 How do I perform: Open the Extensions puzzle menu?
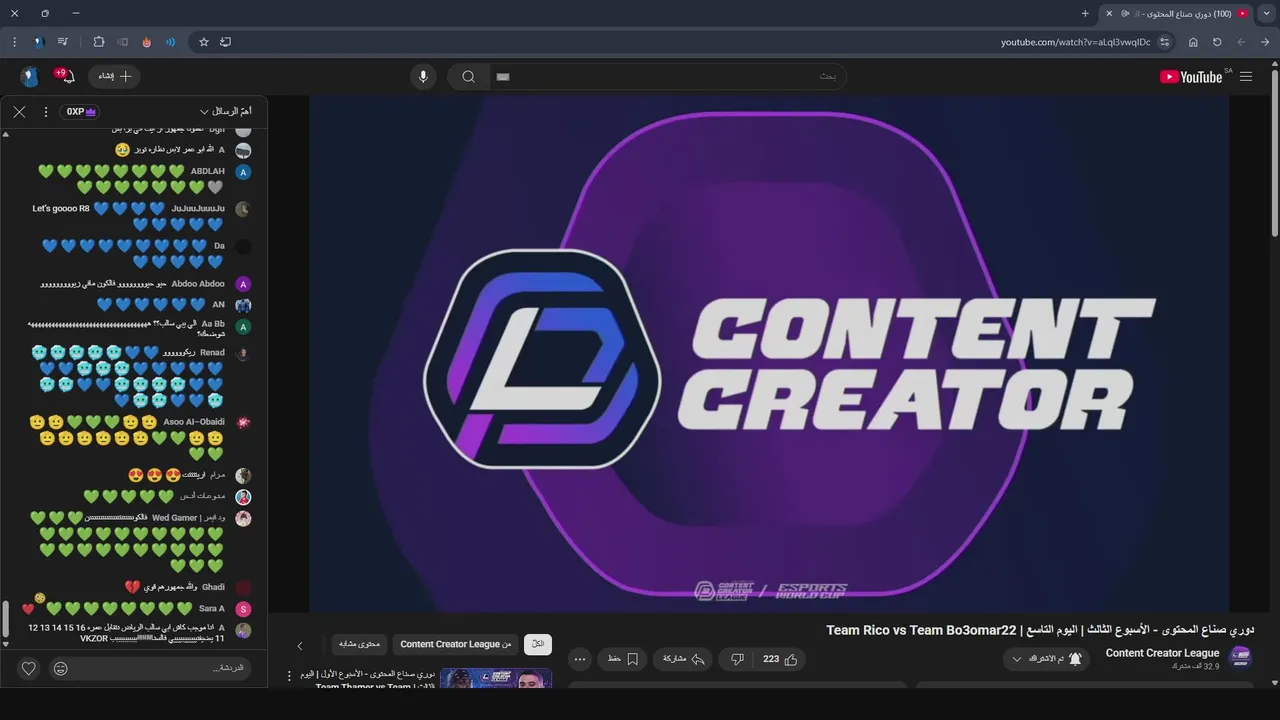click(99, 42)
